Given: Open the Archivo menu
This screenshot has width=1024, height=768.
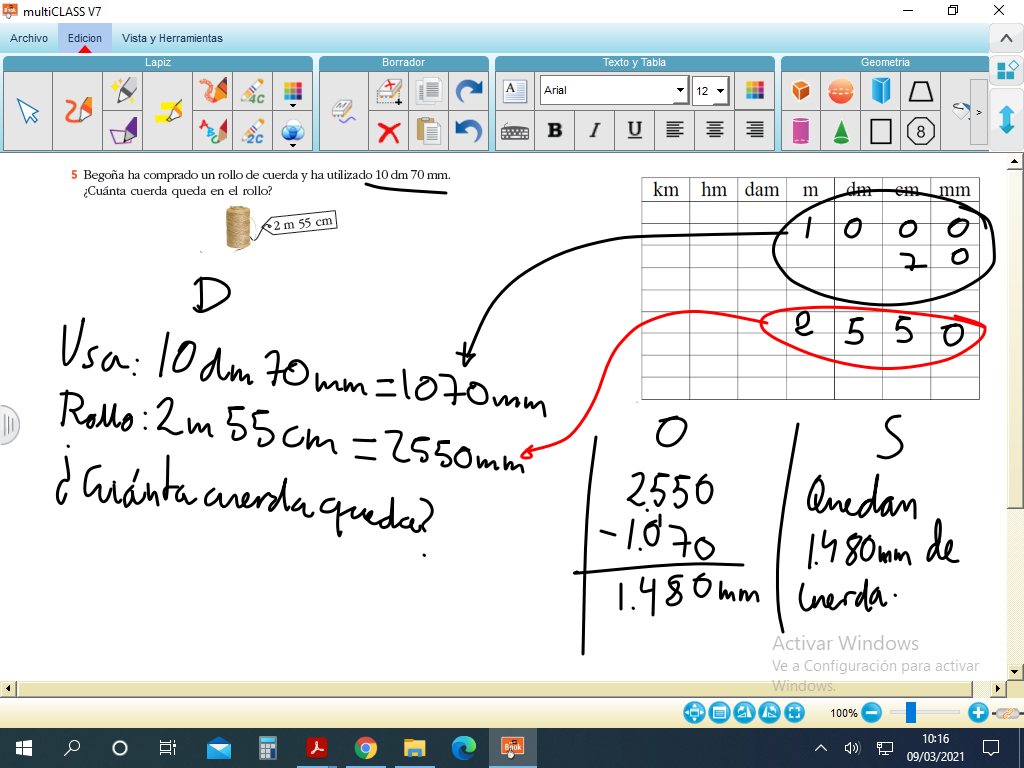Looking at the screenshot, I should (x=29, y=38).
